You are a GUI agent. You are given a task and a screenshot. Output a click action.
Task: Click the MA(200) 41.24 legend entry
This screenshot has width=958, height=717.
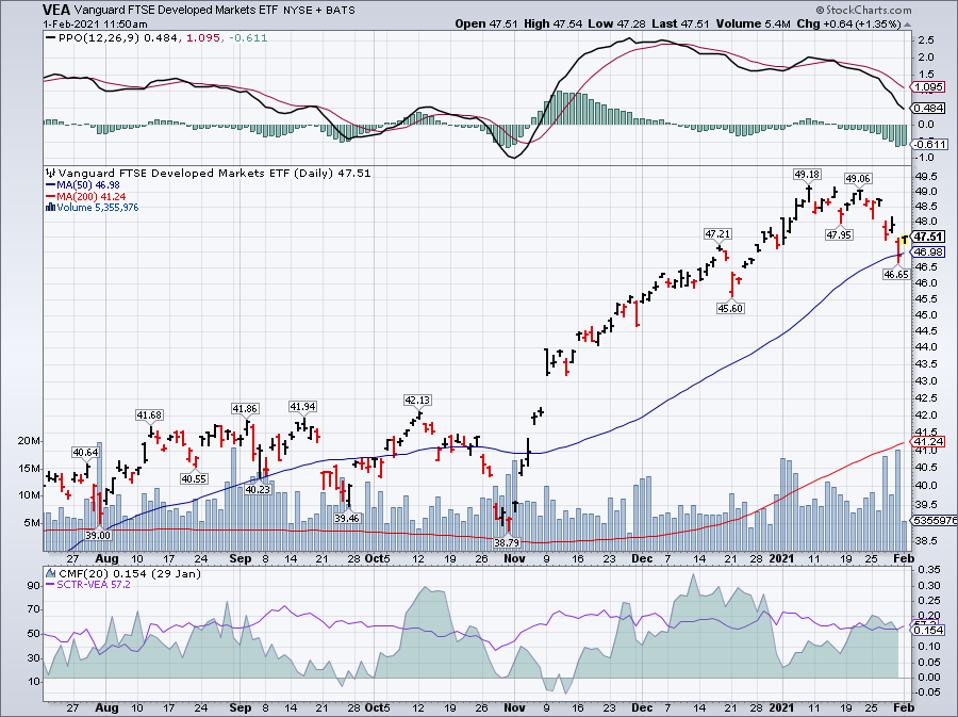(x=84, y=197)
